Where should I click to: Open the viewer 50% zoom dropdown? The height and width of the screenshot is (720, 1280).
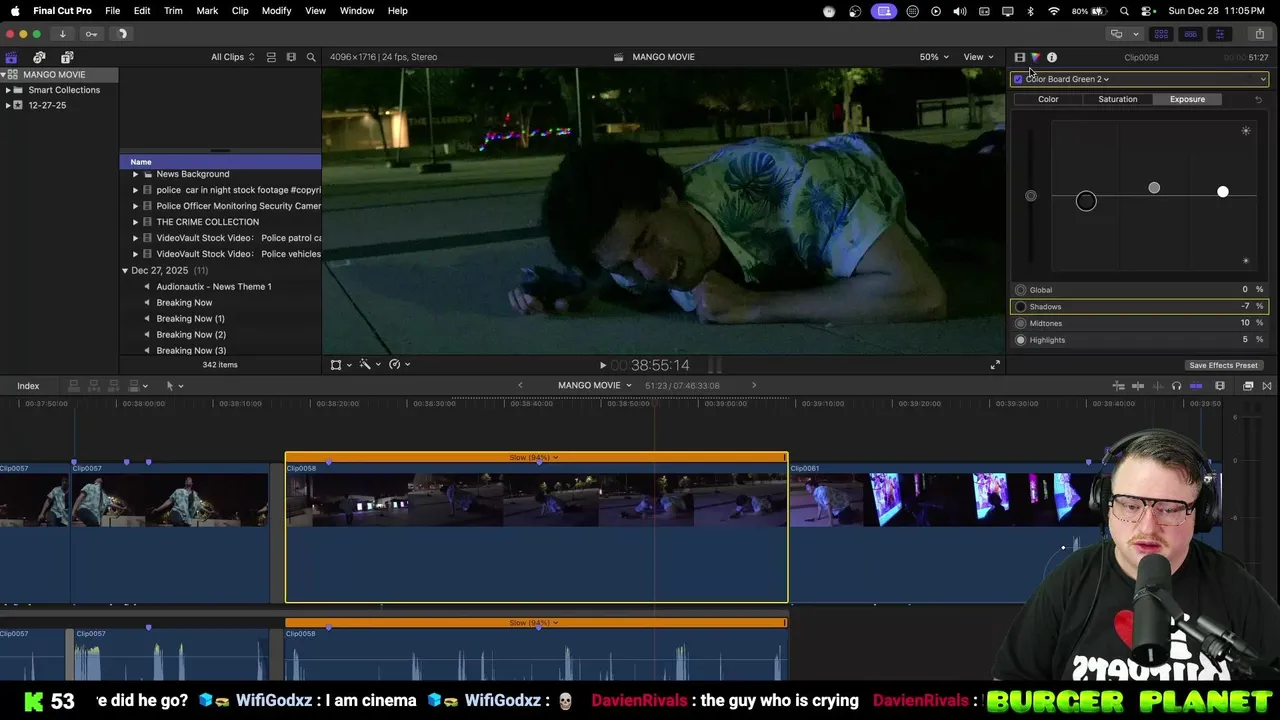pos(934,57)
